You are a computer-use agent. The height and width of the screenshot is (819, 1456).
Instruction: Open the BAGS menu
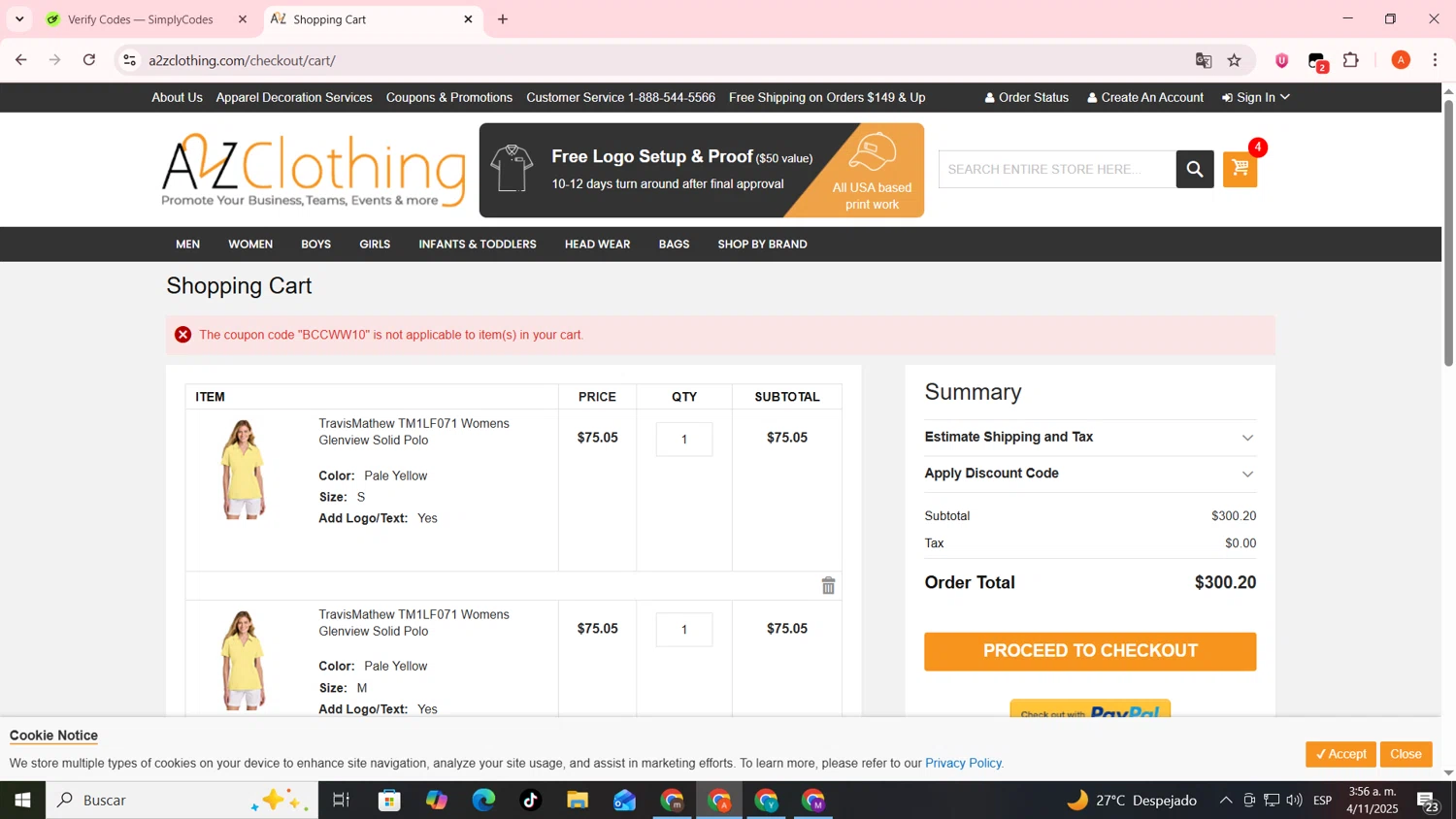pos(674,245)
